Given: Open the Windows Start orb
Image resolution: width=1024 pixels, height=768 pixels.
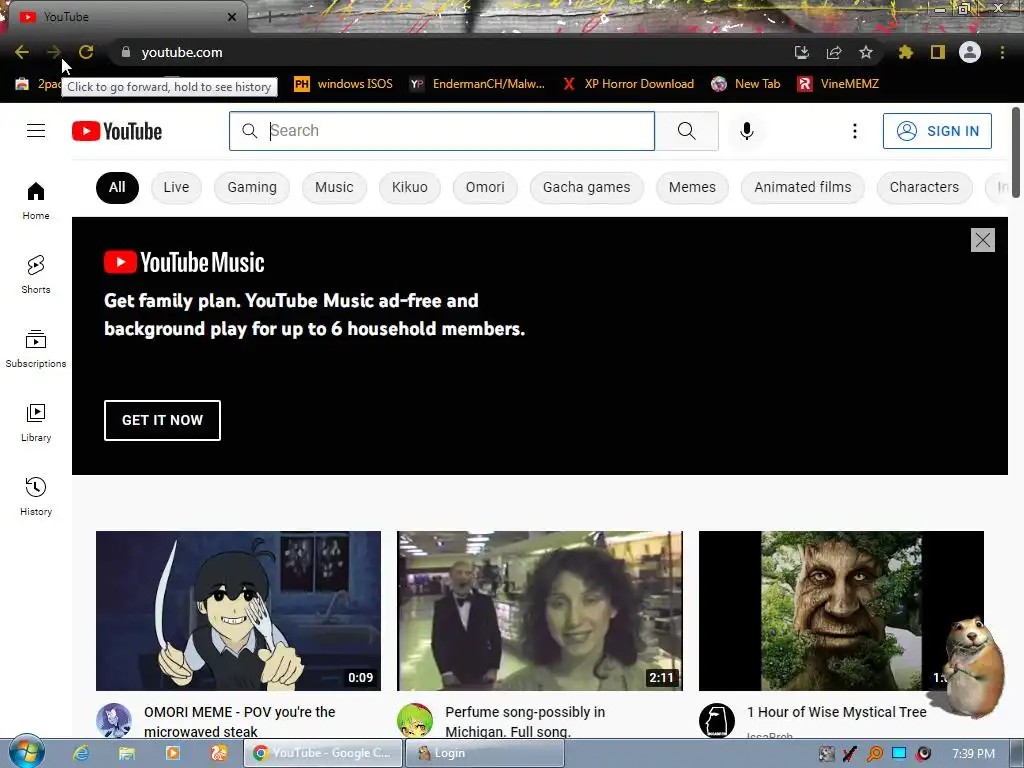Looking at the screenshot, I should point(26,752).
